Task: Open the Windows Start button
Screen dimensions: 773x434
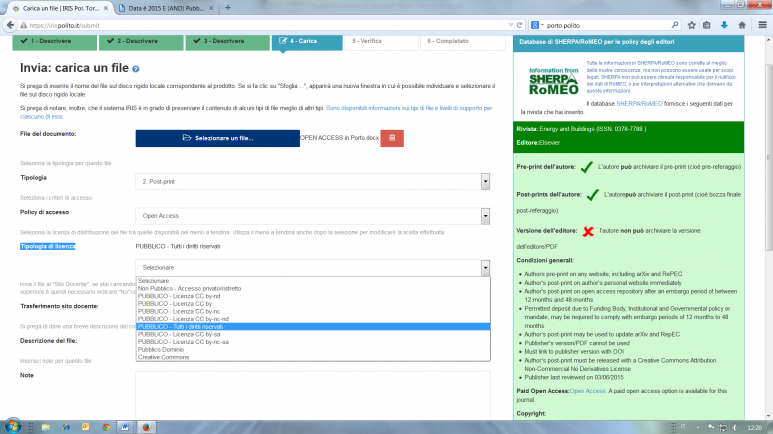Action: coord(12,427)
